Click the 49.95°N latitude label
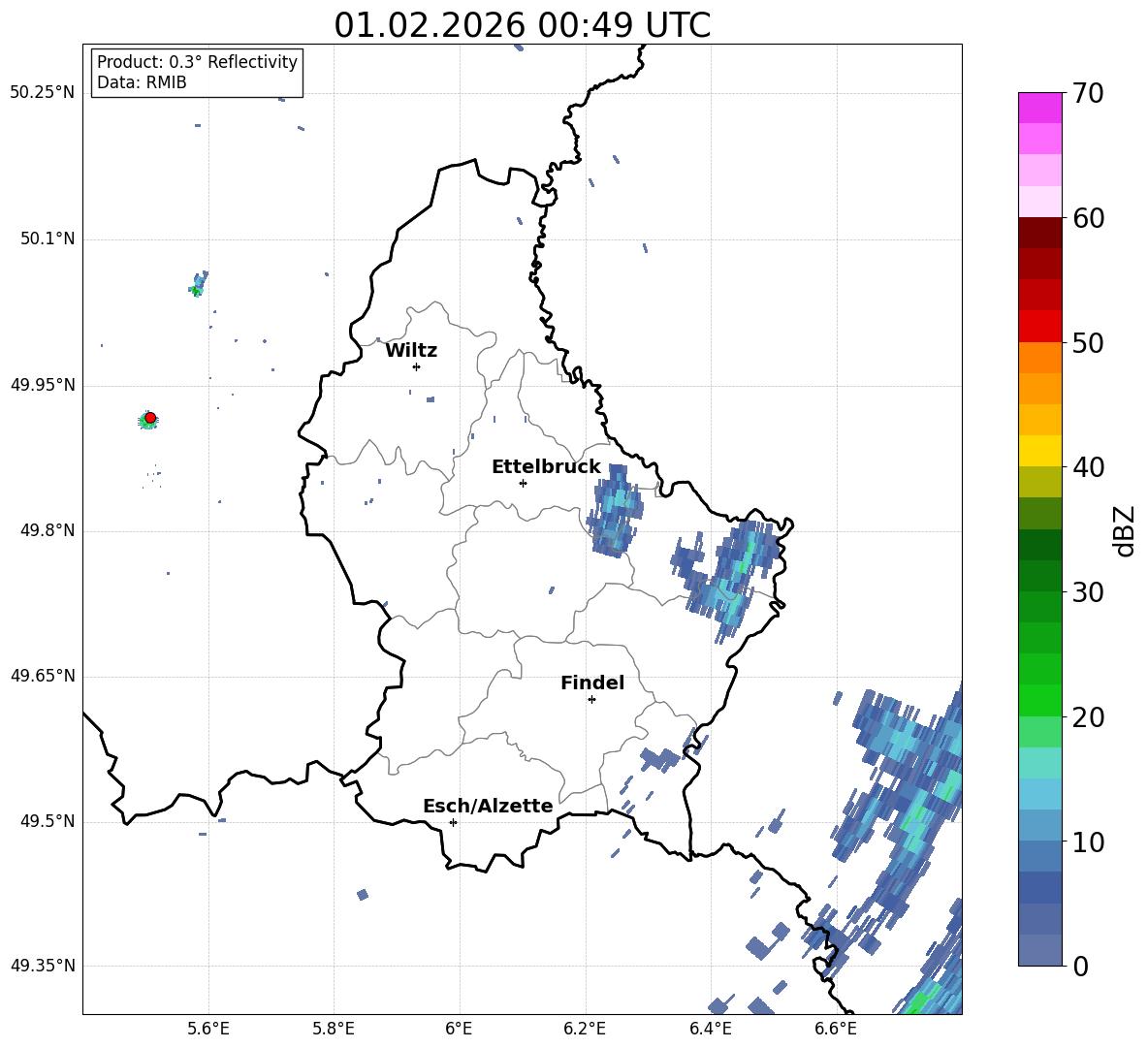Screen dimensions: 1148x1048 (x=43, y=385)
